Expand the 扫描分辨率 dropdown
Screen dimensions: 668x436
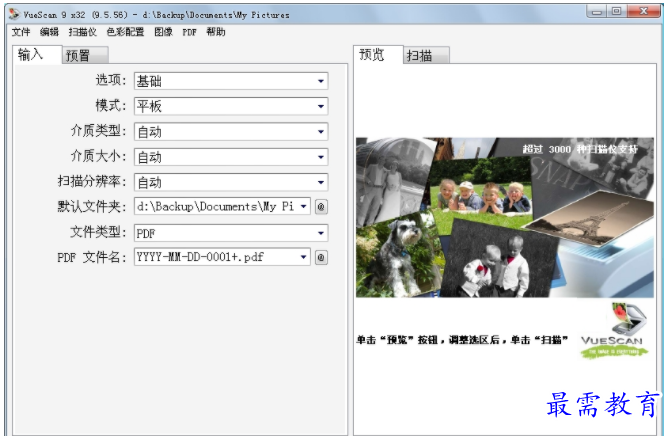coord(231,182)
